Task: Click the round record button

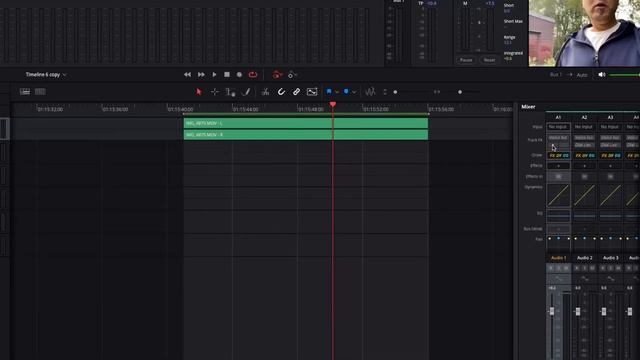Action: pyautogui.click(x=240, y=75)
